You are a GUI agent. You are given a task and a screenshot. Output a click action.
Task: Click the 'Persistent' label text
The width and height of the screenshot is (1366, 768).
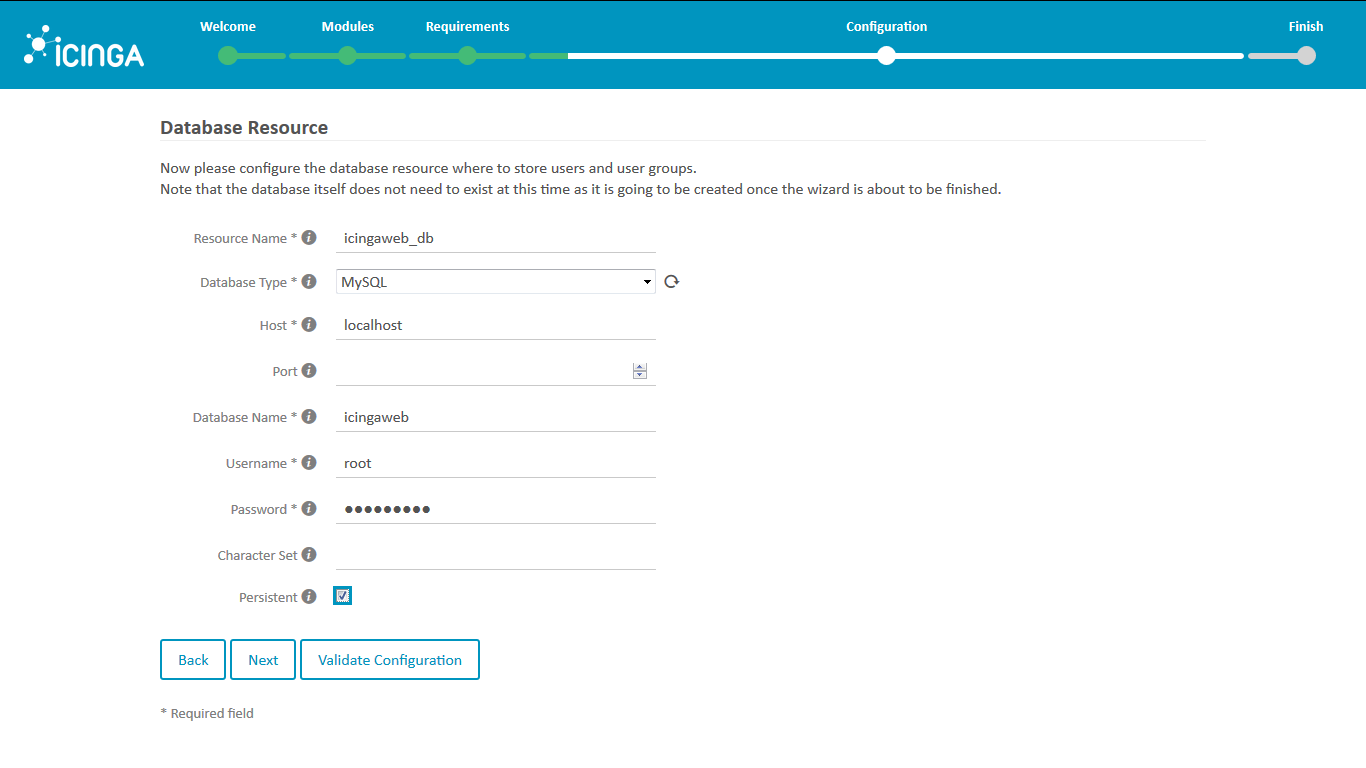pos(268,597)
